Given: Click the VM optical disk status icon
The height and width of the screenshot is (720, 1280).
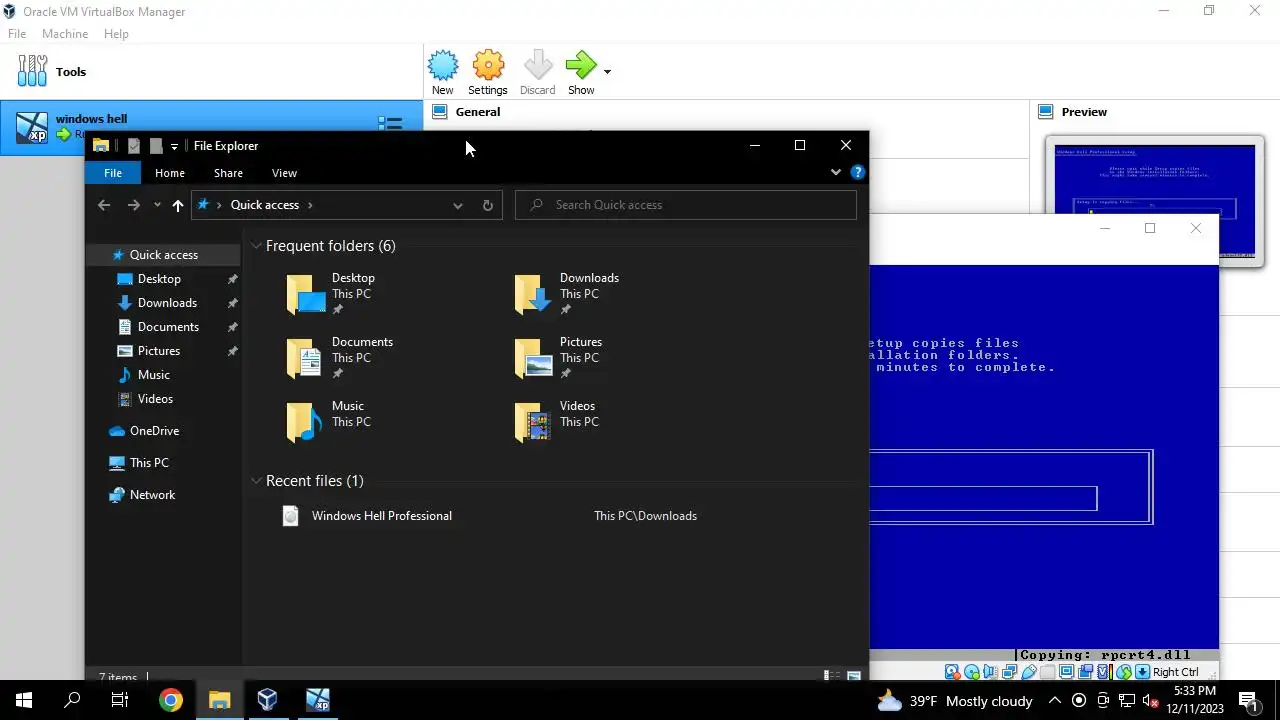Looking at the screenshot, I should click(972, 672).
